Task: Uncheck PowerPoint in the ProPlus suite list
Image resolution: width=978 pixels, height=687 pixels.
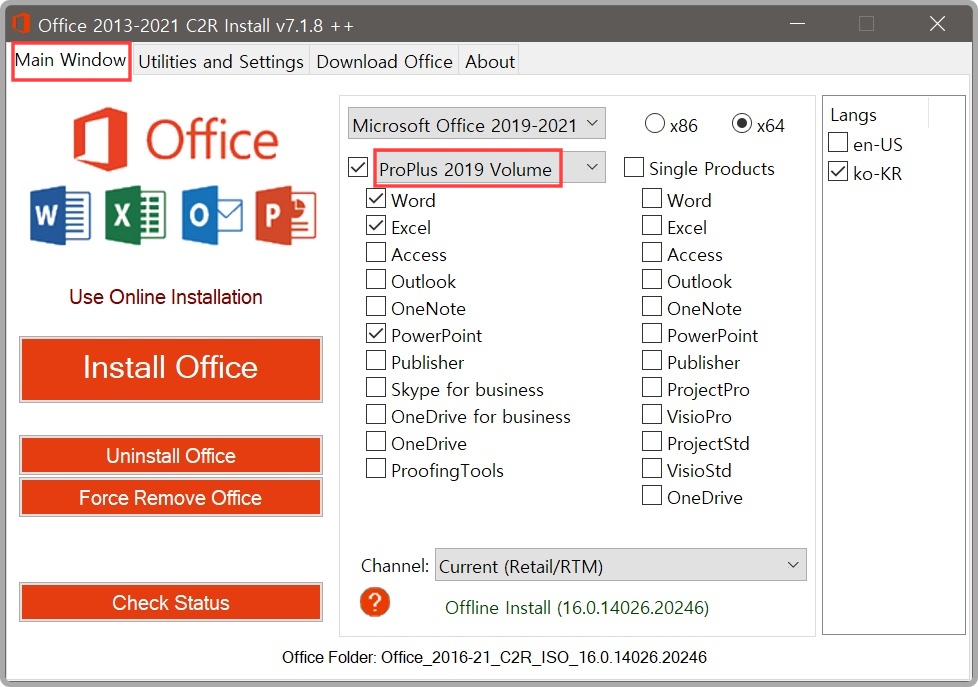Action: coord(375,334)
